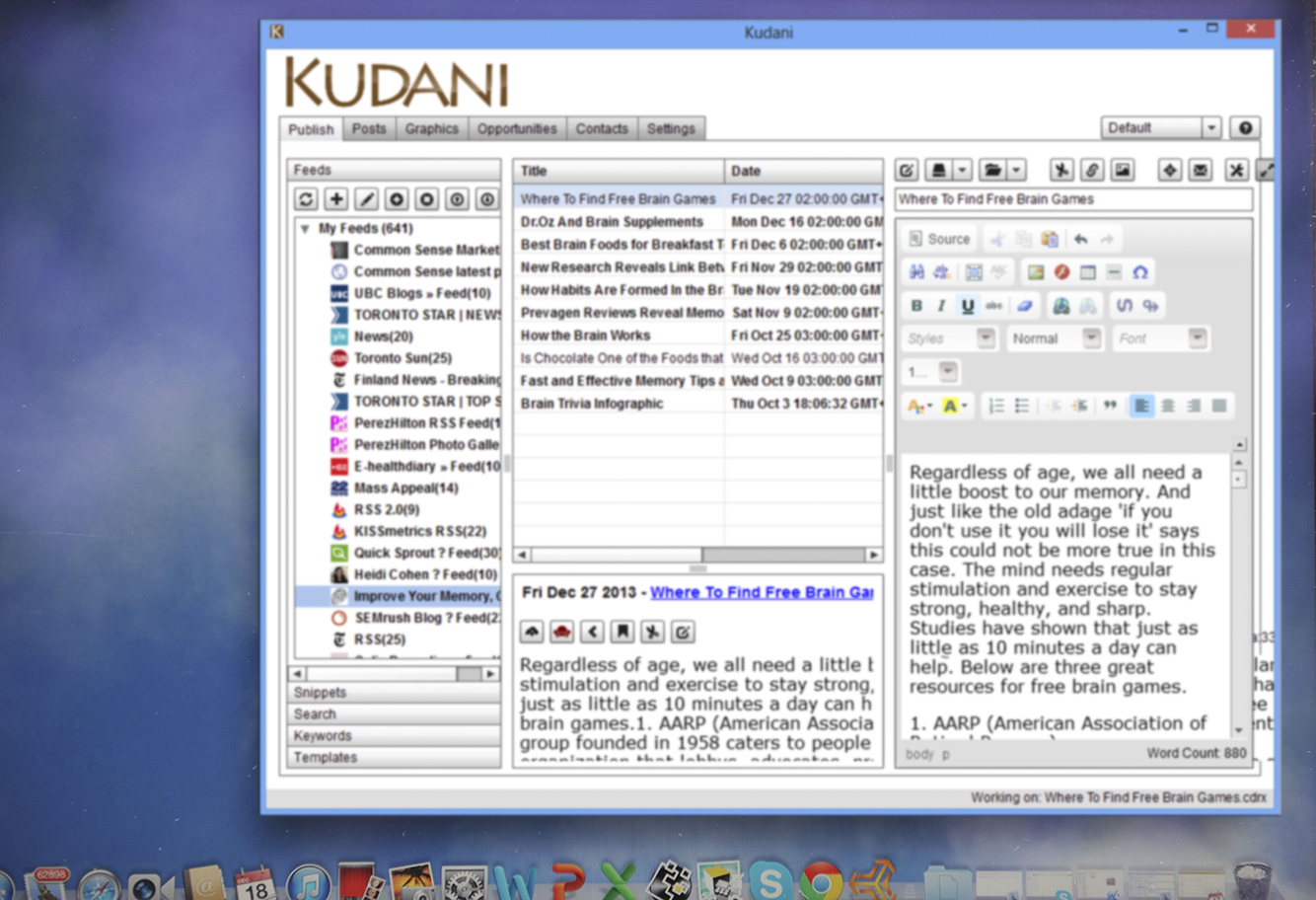Switch editor to Source view
Viewport: 1316px width, 900px height.
939,239
